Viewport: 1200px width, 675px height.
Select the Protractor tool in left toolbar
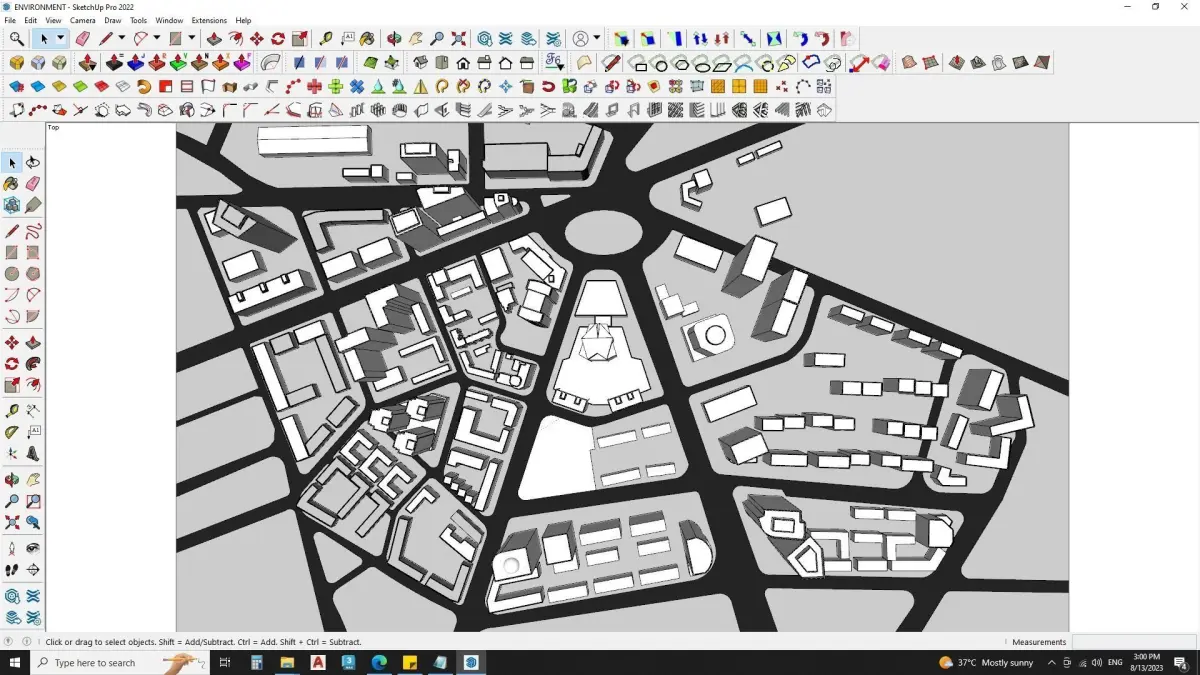point(12,432)
